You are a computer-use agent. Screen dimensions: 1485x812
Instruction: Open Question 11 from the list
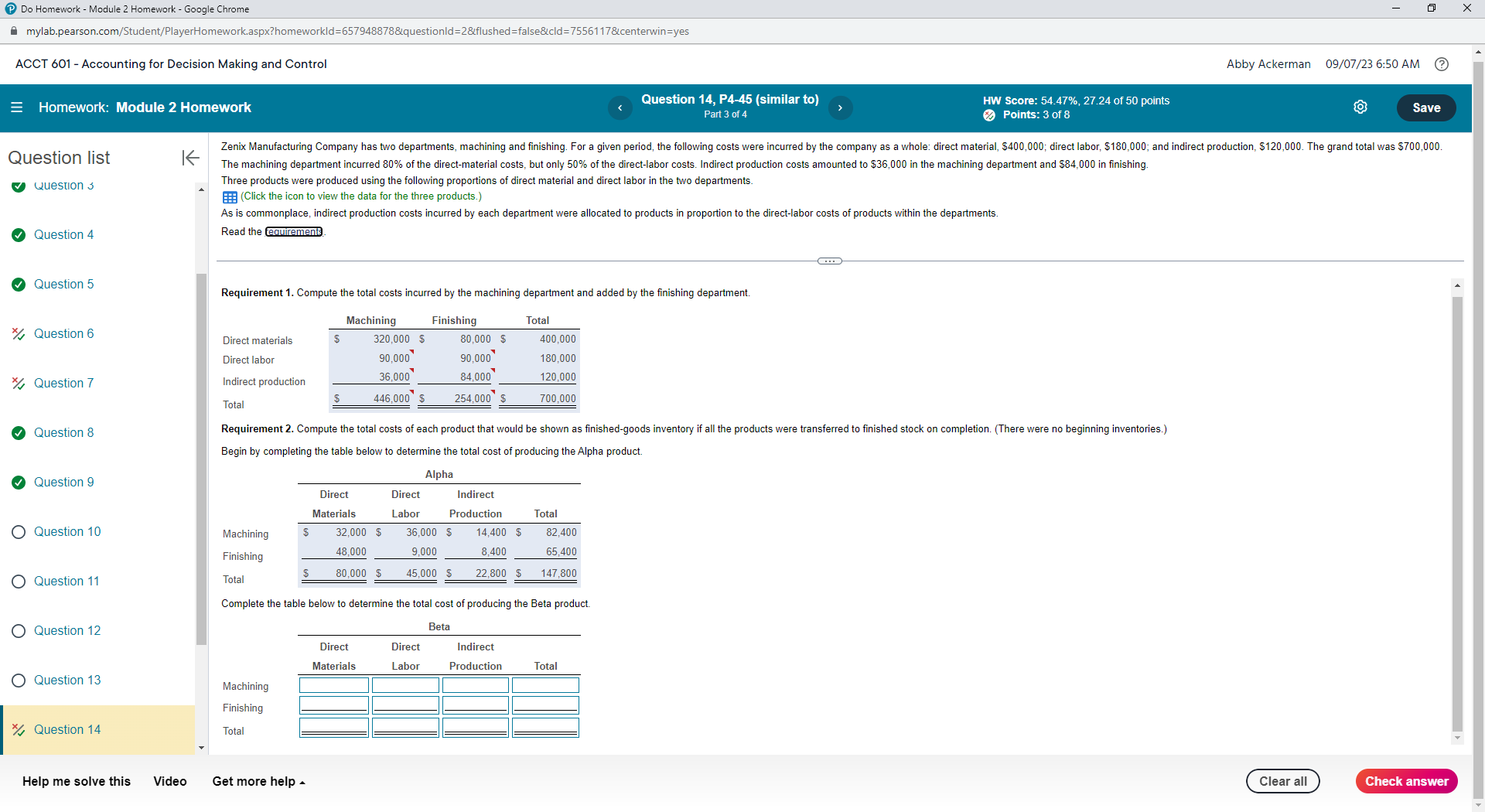pos(67,582)
